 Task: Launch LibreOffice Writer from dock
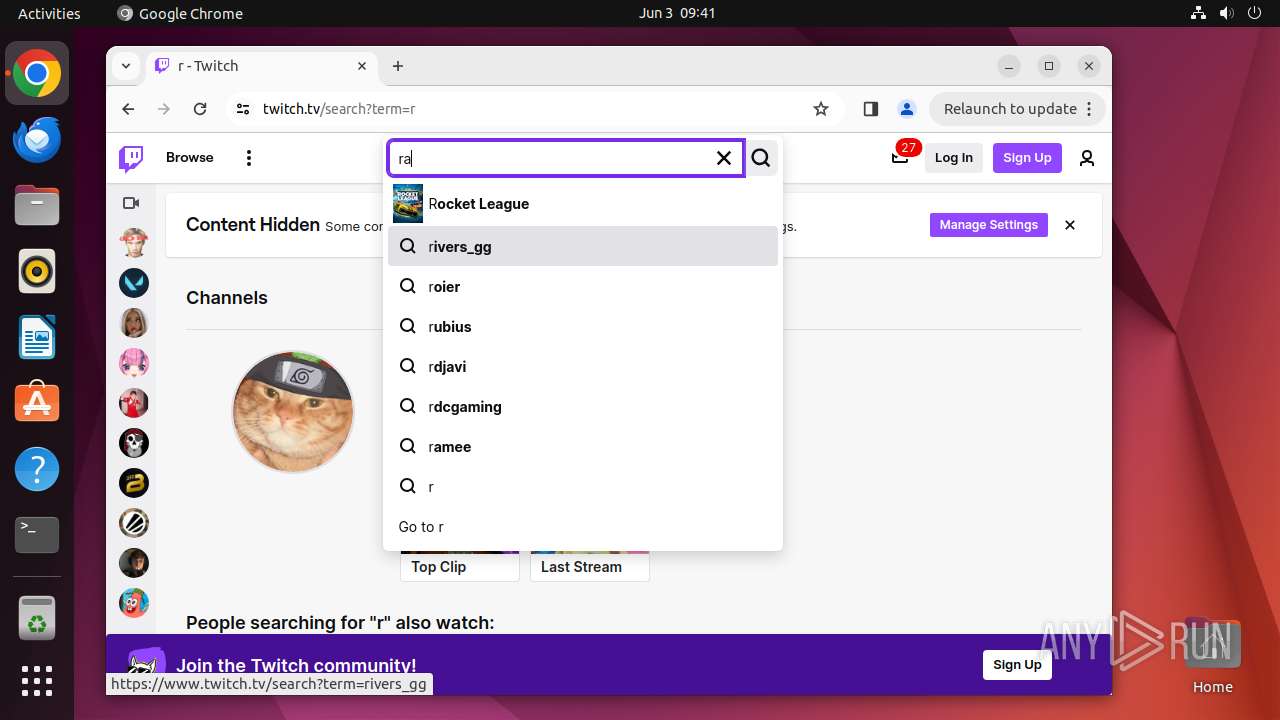[x=37, y=337]
